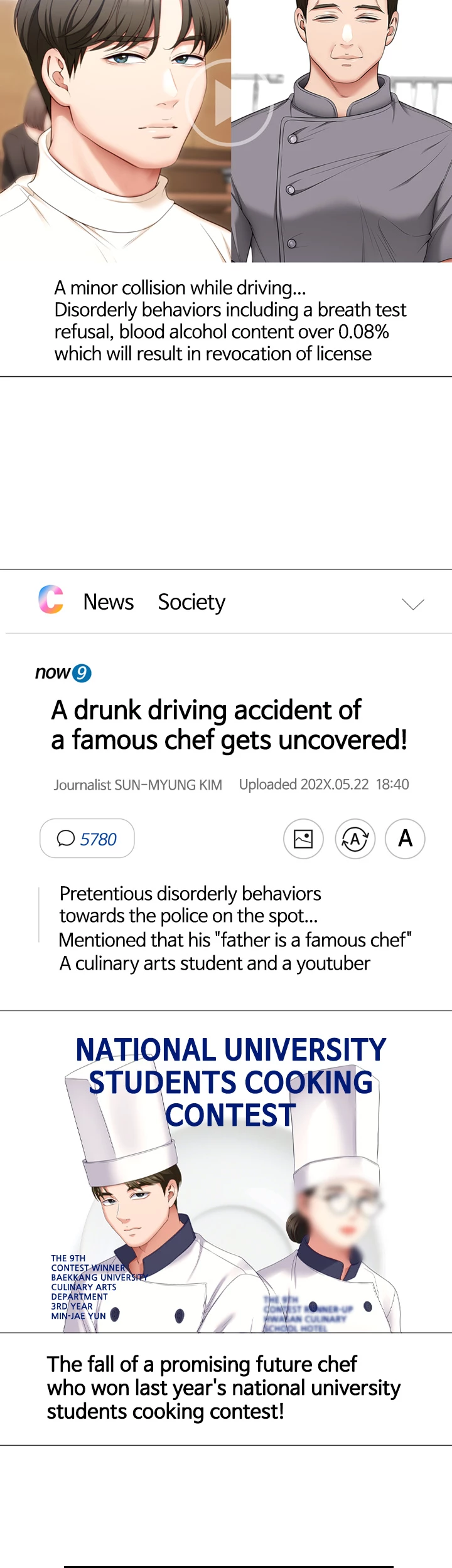Switch to the Society section tab
452x1568 pixels.
point(191,602)
